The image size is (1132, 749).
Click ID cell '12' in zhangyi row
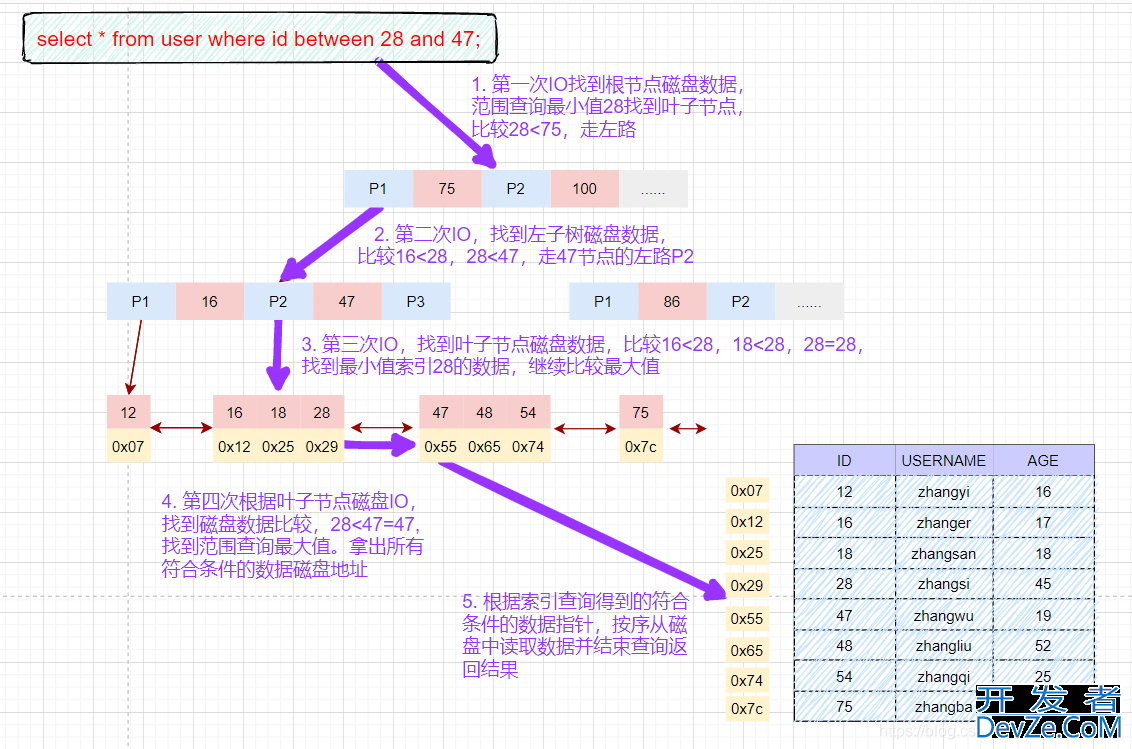point(845,491)
